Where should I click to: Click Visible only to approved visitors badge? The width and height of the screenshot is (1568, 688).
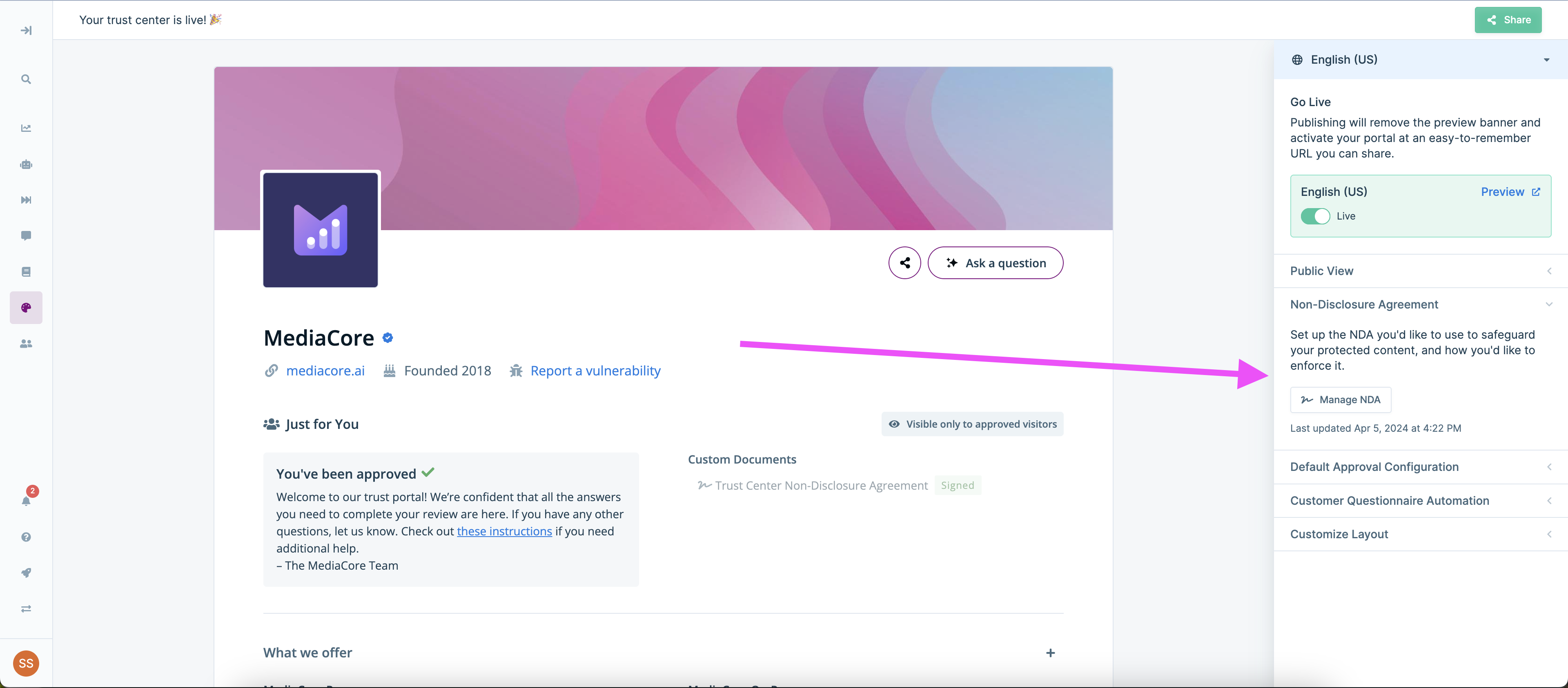pyautogui.click(x=972, y=424)
